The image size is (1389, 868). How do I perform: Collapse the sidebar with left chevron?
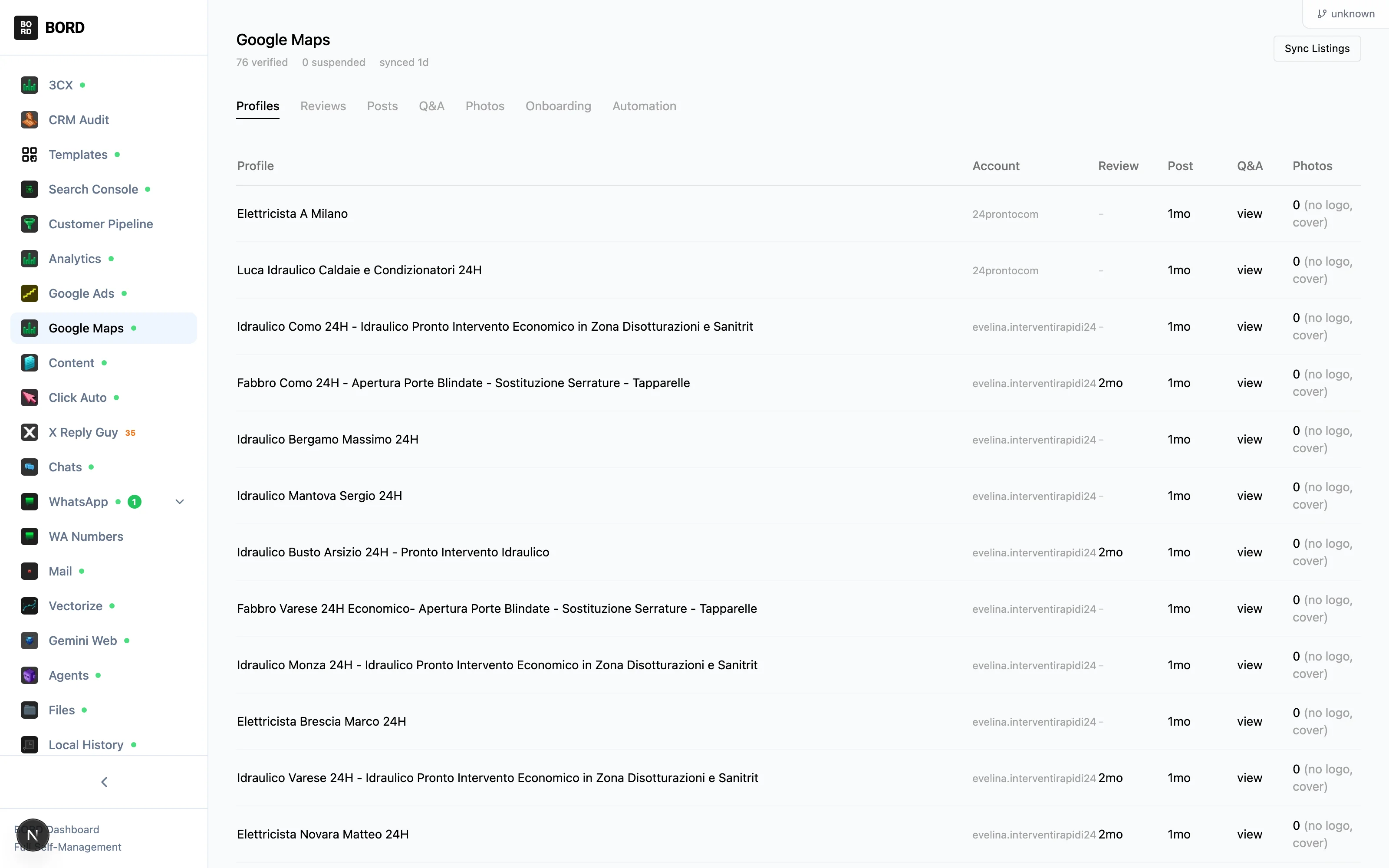coord(104,782)
